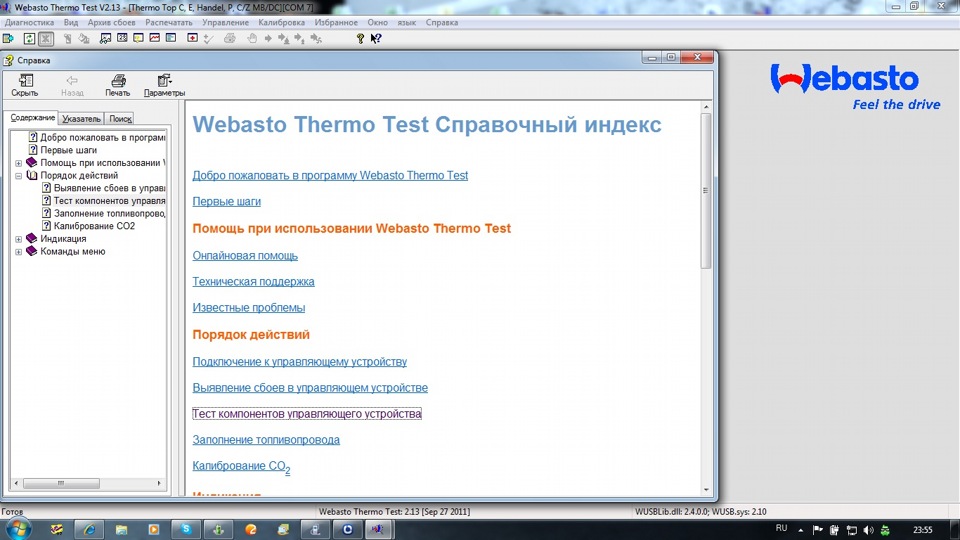Follow 'Выявление сбоев в управляющем устройстве' link
The image size is (960, 540).
(310, 388)
